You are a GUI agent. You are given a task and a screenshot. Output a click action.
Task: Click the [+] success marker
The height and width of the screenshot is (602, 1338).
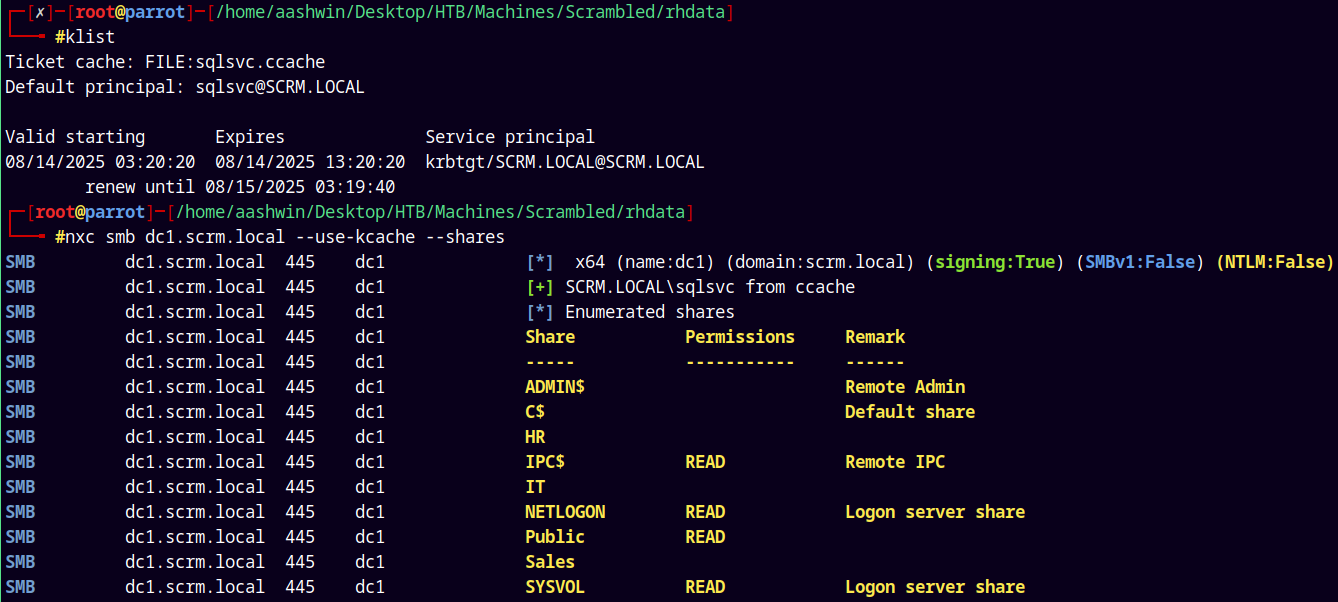540,287
